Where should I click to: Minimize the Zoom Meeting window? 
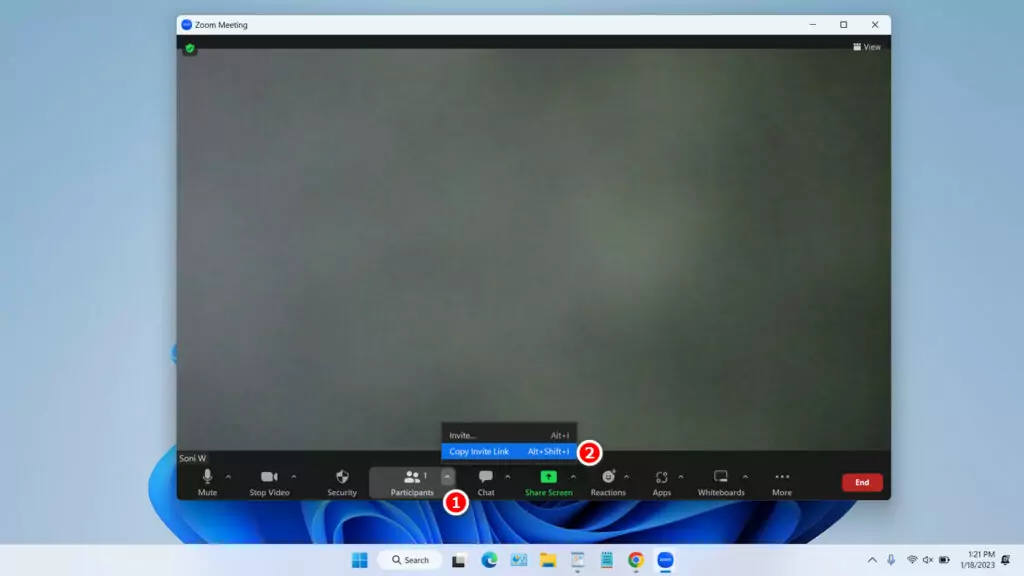pyautogui.click(x=812, y=25)
